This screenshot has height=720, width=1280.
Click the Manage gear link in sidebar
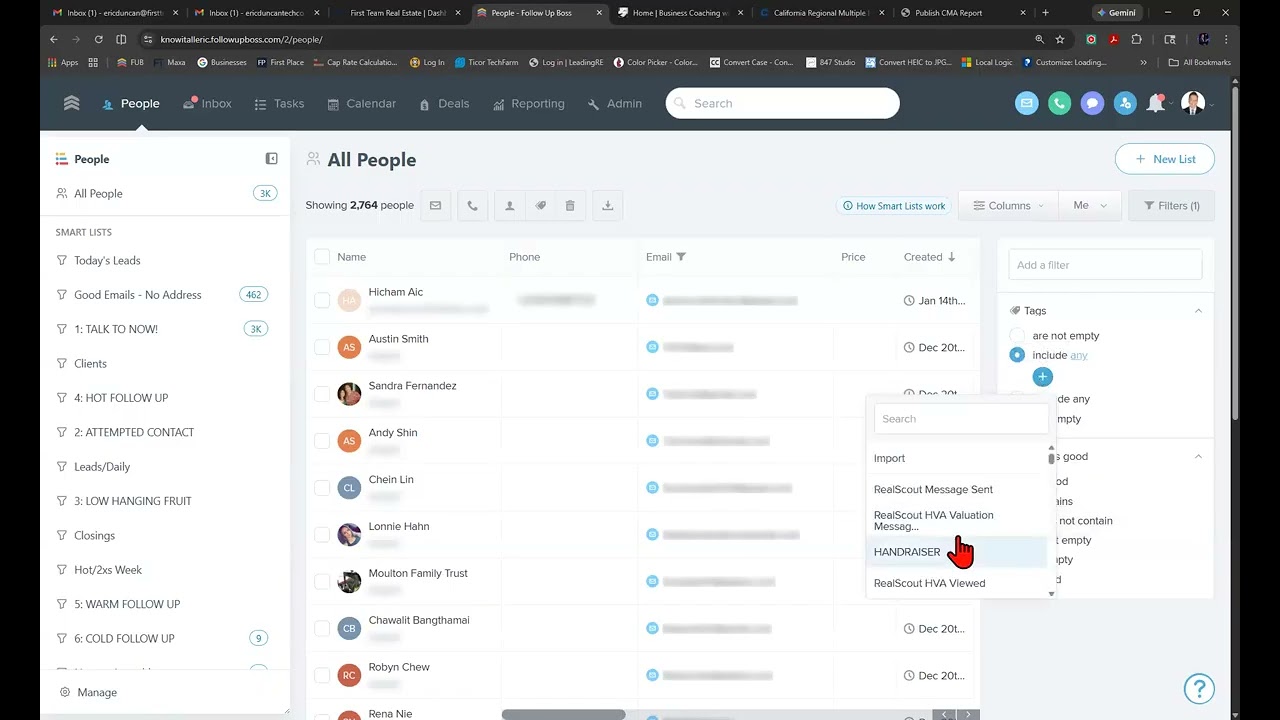88,692
